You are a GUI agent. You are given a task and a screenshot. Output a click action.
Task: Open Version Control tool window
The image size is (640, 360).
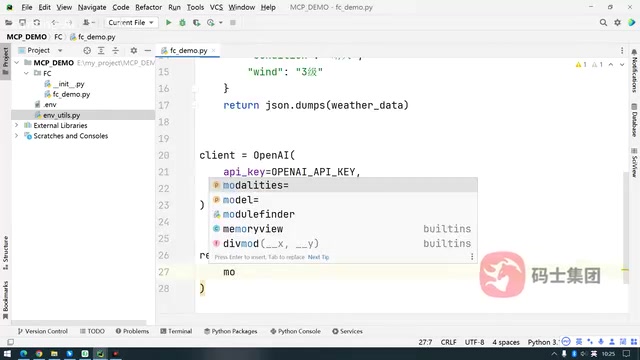tap(42, 331)
